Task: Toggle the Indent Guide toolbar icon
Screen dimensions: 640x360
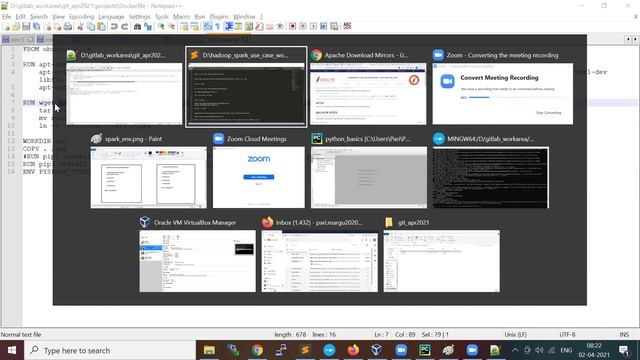Action: pyautogui.click(x=229, y=27)
